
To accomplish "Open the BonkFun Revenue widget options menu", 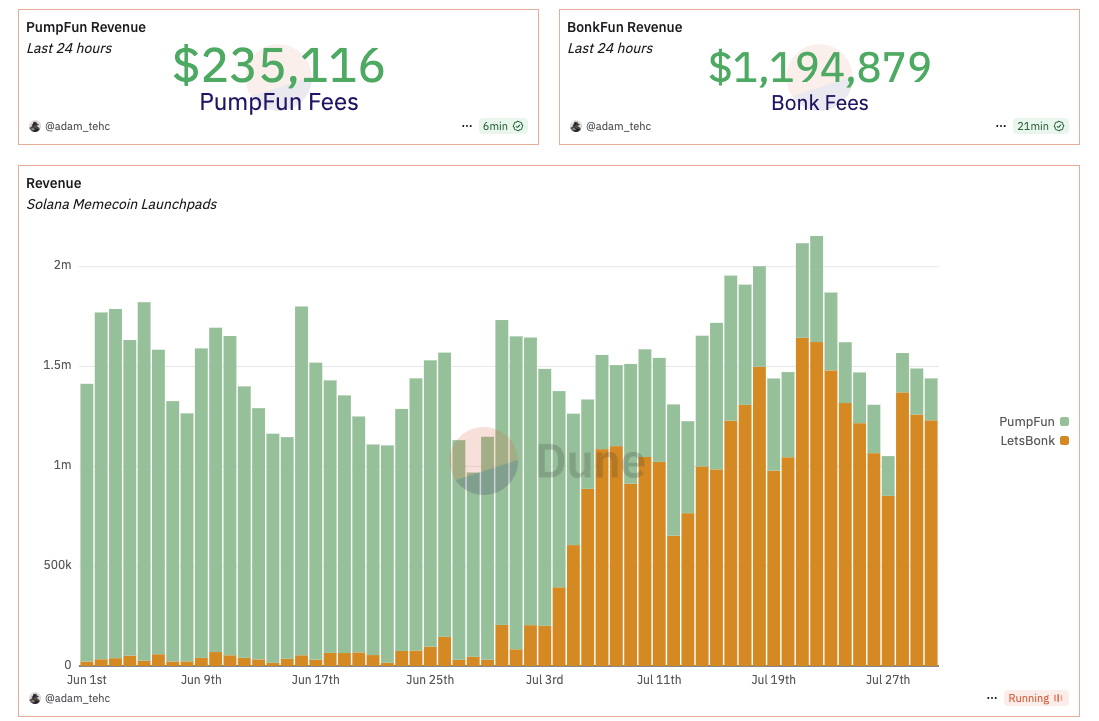I will coord(1000,126).
